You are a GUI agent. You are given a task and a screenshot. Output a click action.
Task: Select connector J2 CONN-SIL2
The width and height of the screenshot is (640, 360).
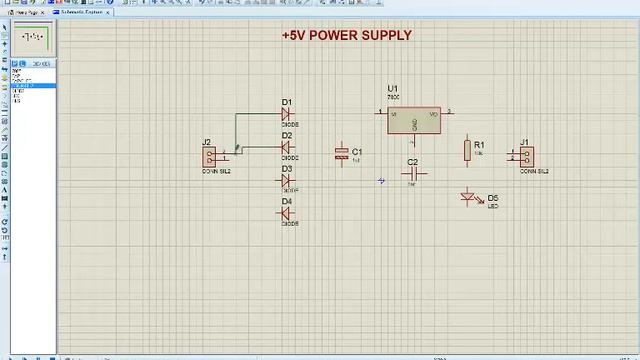(x=209, y=157)
